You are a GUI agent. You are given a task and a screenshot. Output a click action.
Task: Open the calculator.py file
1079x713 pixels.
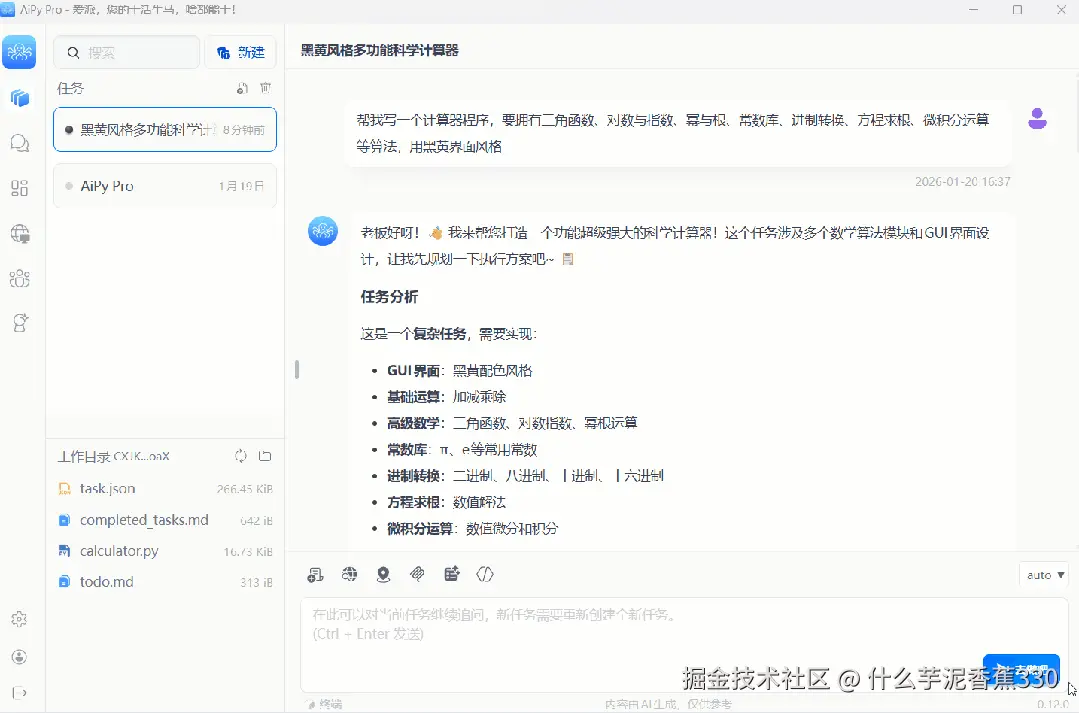165,551
